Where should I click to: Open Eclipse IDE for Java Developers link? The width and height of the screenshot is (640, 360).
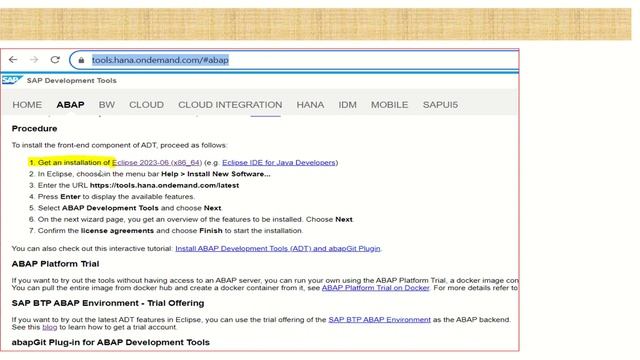[279, 162]
